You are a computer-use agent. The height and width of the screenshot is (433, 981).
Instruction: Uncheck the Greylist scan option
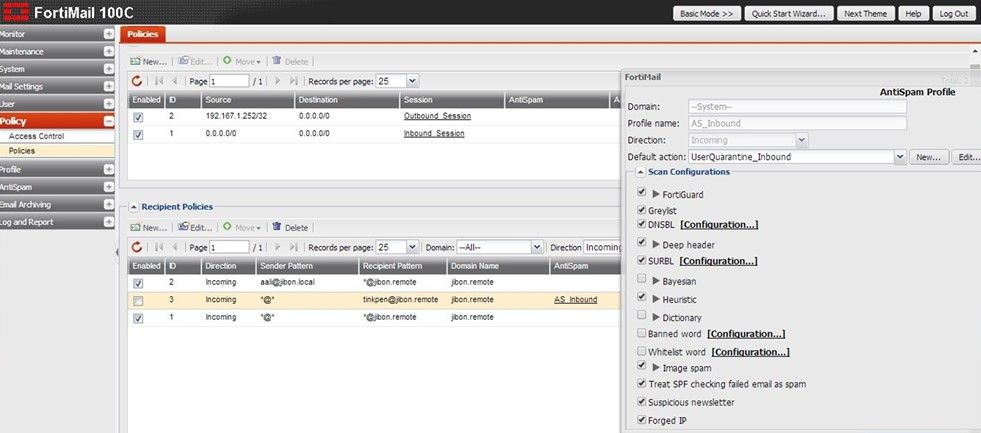(x=641, y=210)
